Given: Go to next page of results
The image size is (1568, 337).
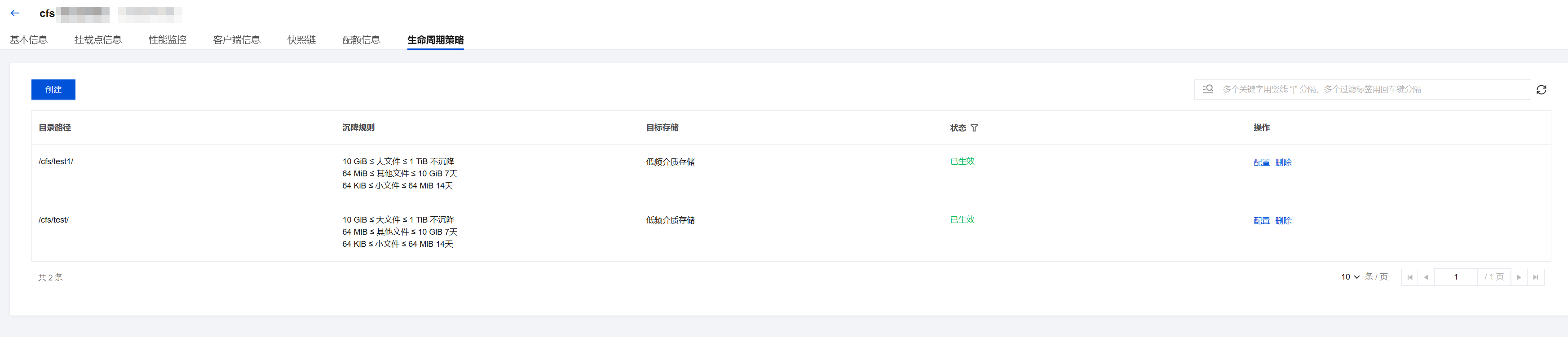Looking at the screenshot, I should pyautogui.click(x=1519, y=277).
